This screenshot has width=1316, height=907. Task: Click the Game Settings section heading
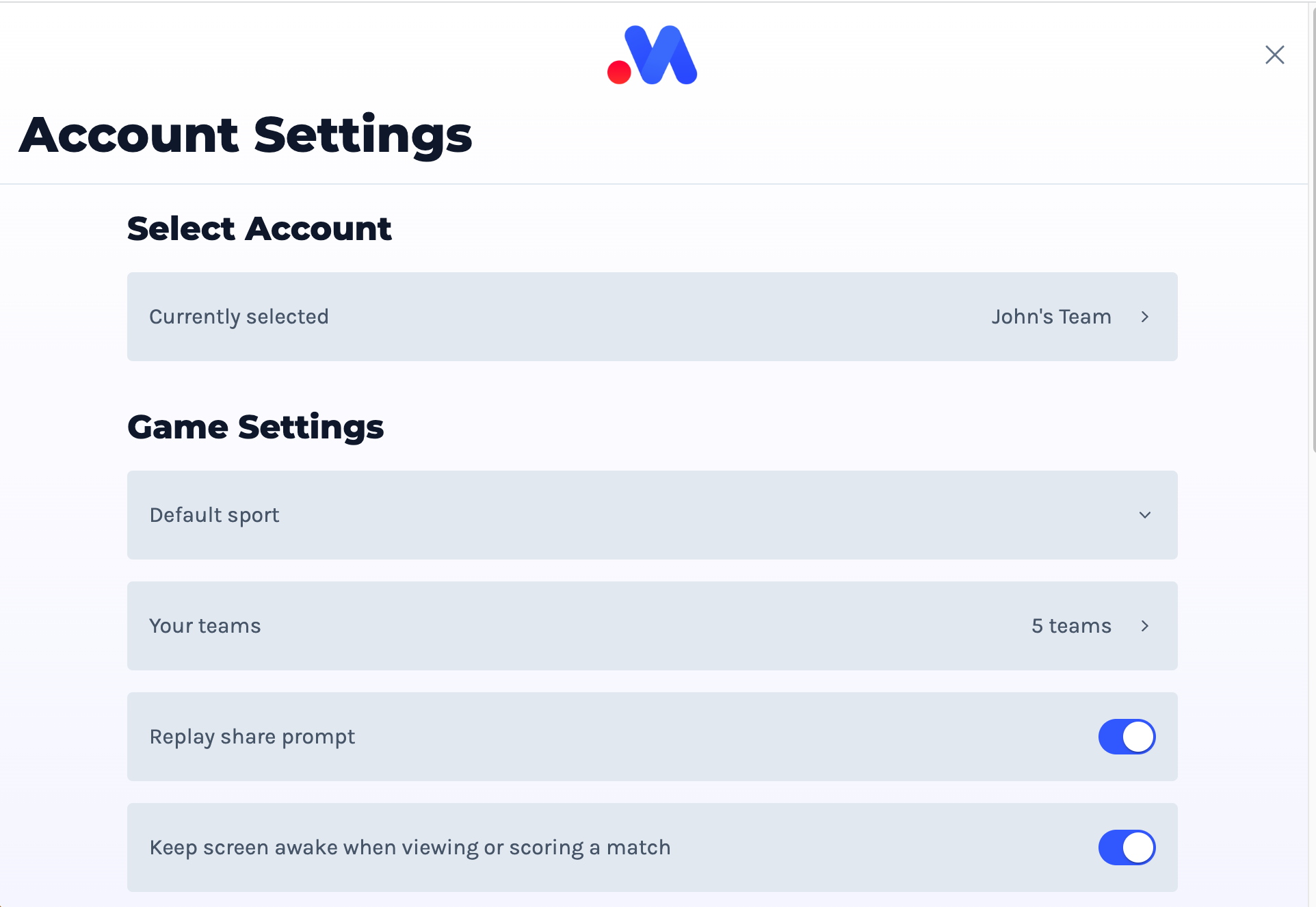coord(255,428)
